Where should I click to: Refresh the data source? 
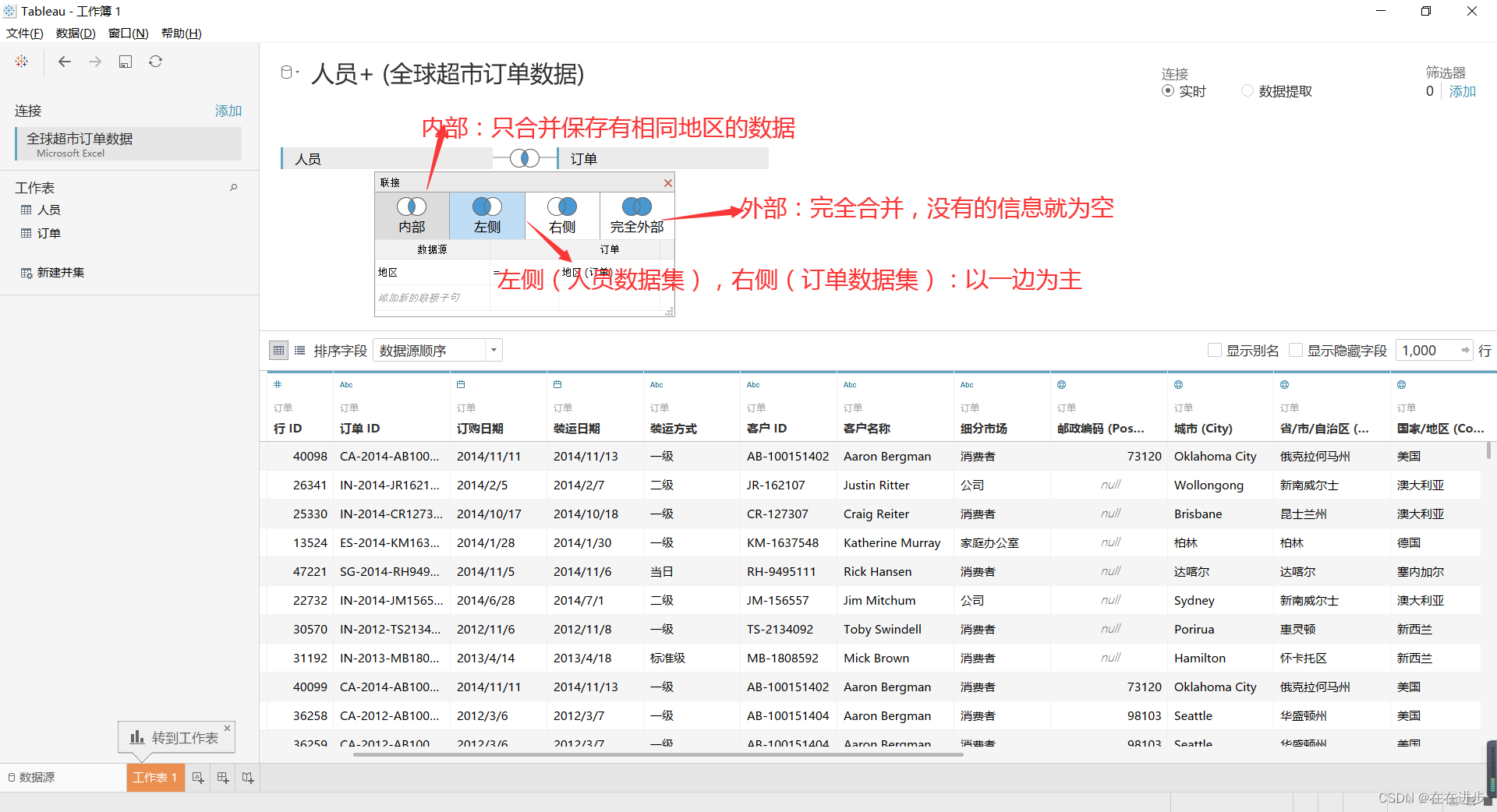[x=156, y=62]
